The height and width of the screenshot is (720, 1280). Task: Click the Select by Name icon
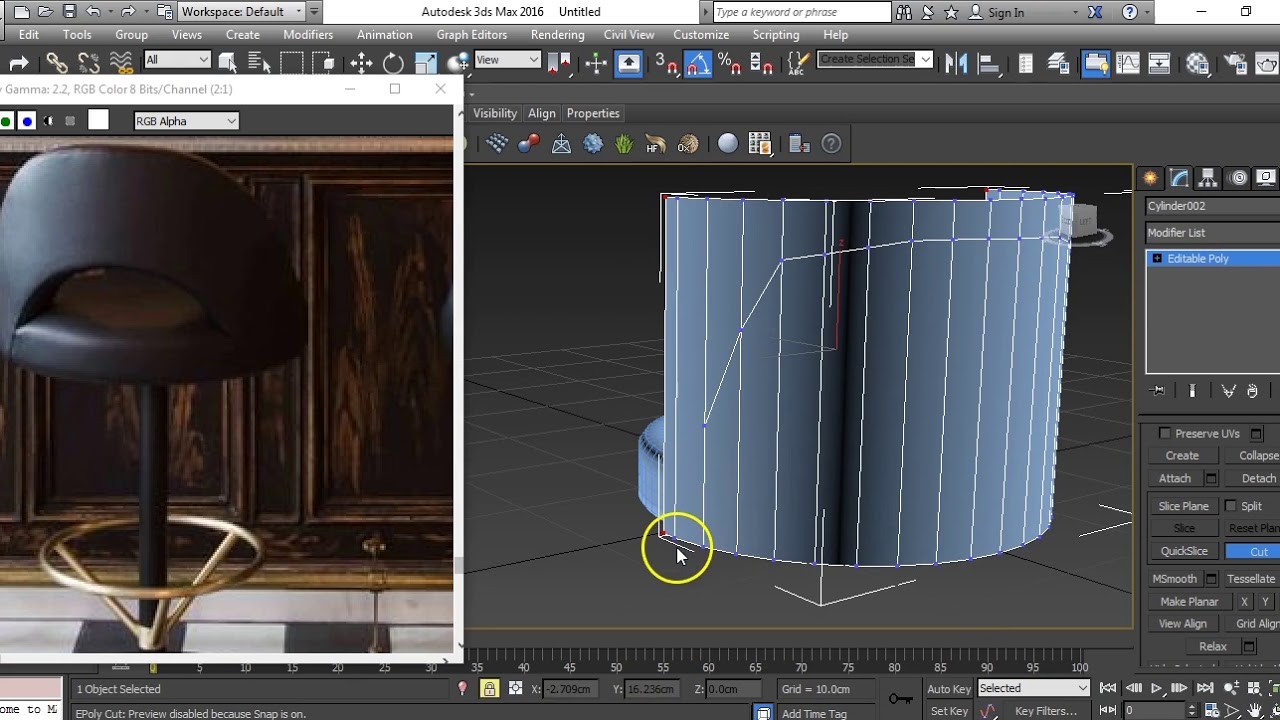259,64
